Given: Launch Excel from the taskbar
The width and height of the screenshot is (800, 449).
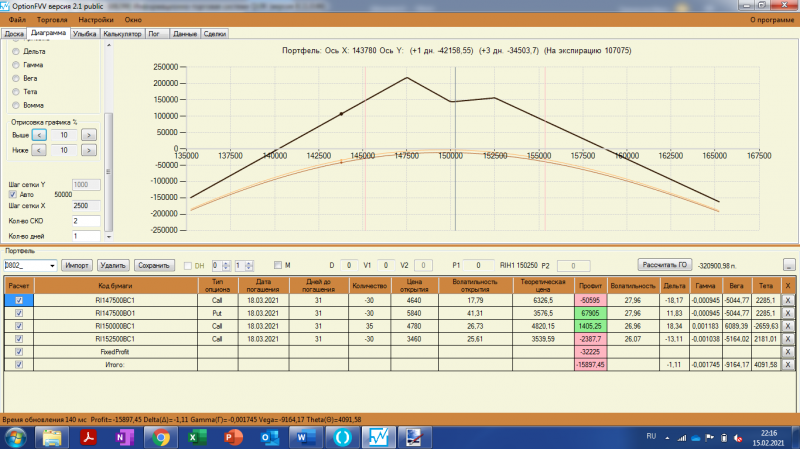Looking at the screenshot, I should pos(196,437).
